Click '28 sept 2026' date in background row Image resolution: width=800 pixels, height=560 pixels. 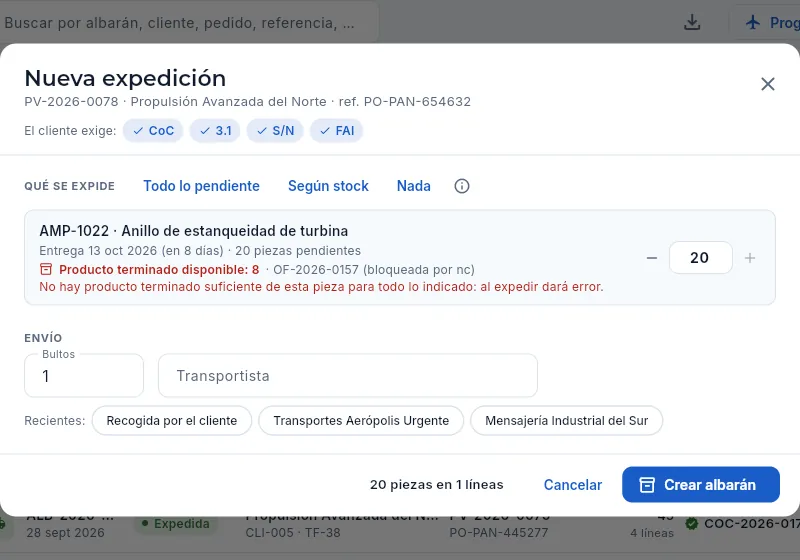(65, 533)
